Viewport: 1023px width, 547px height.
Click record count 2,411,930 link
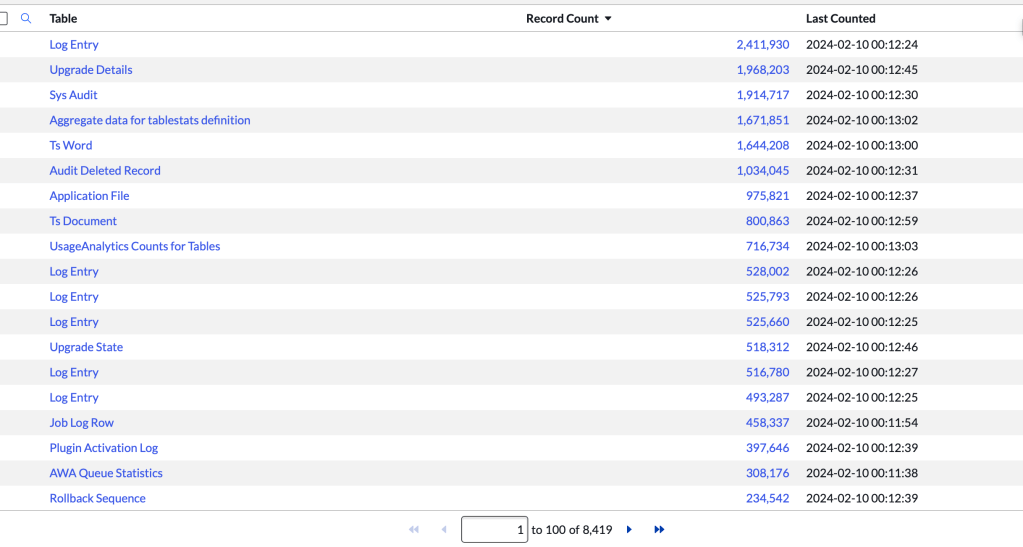pyautogui.click(x=762, y=45)
